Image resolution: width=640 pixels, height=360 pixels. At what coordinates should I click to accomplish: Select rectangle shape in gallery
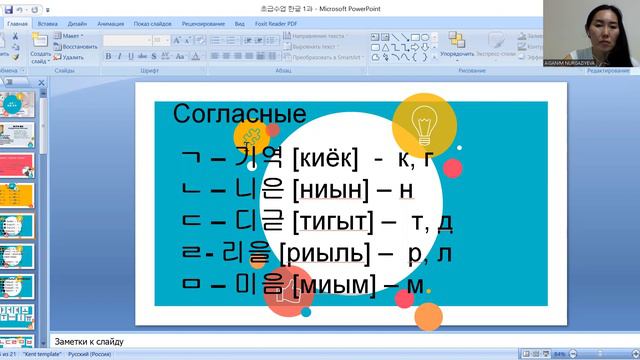[415, 38]
